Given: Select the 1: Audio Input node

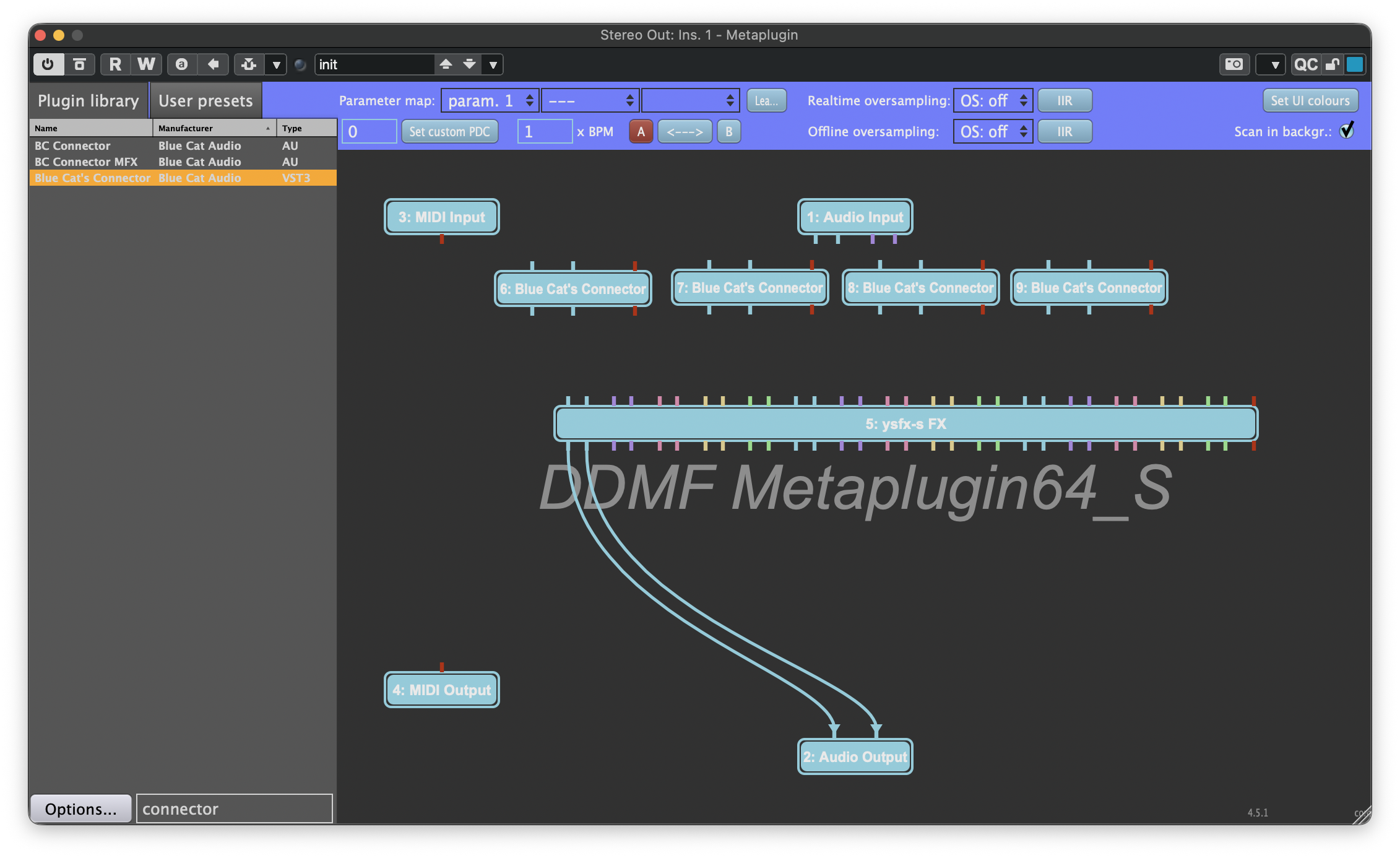Looking at the screenshot, I should (x=855, y=217).
